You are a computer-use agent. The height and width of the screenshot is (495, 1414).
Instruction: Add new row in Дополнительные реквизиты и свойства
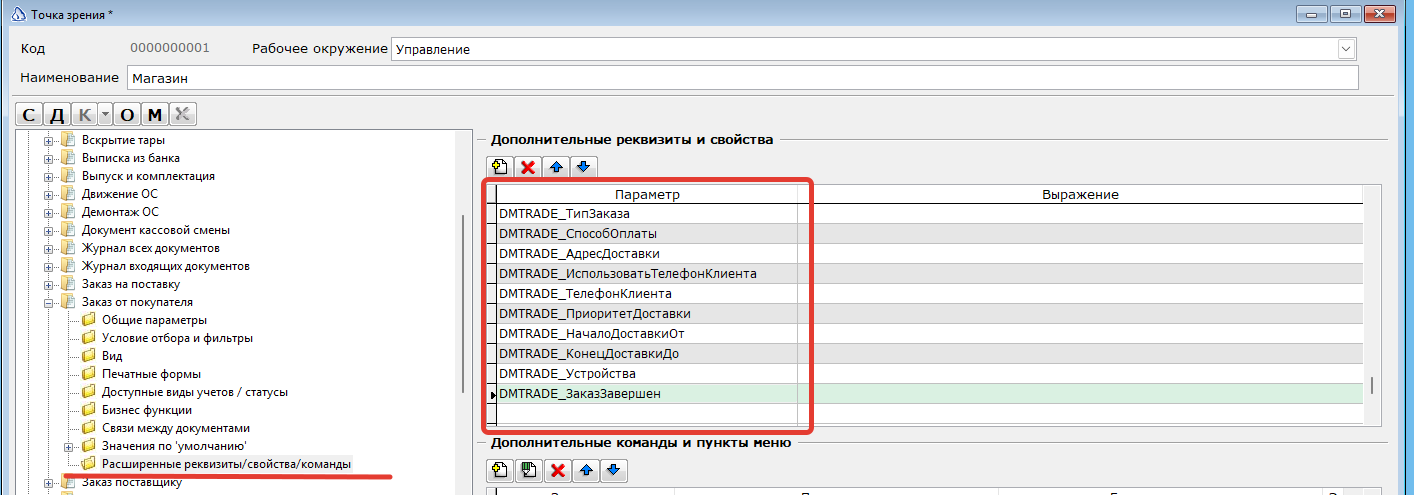tap(500, 166)
